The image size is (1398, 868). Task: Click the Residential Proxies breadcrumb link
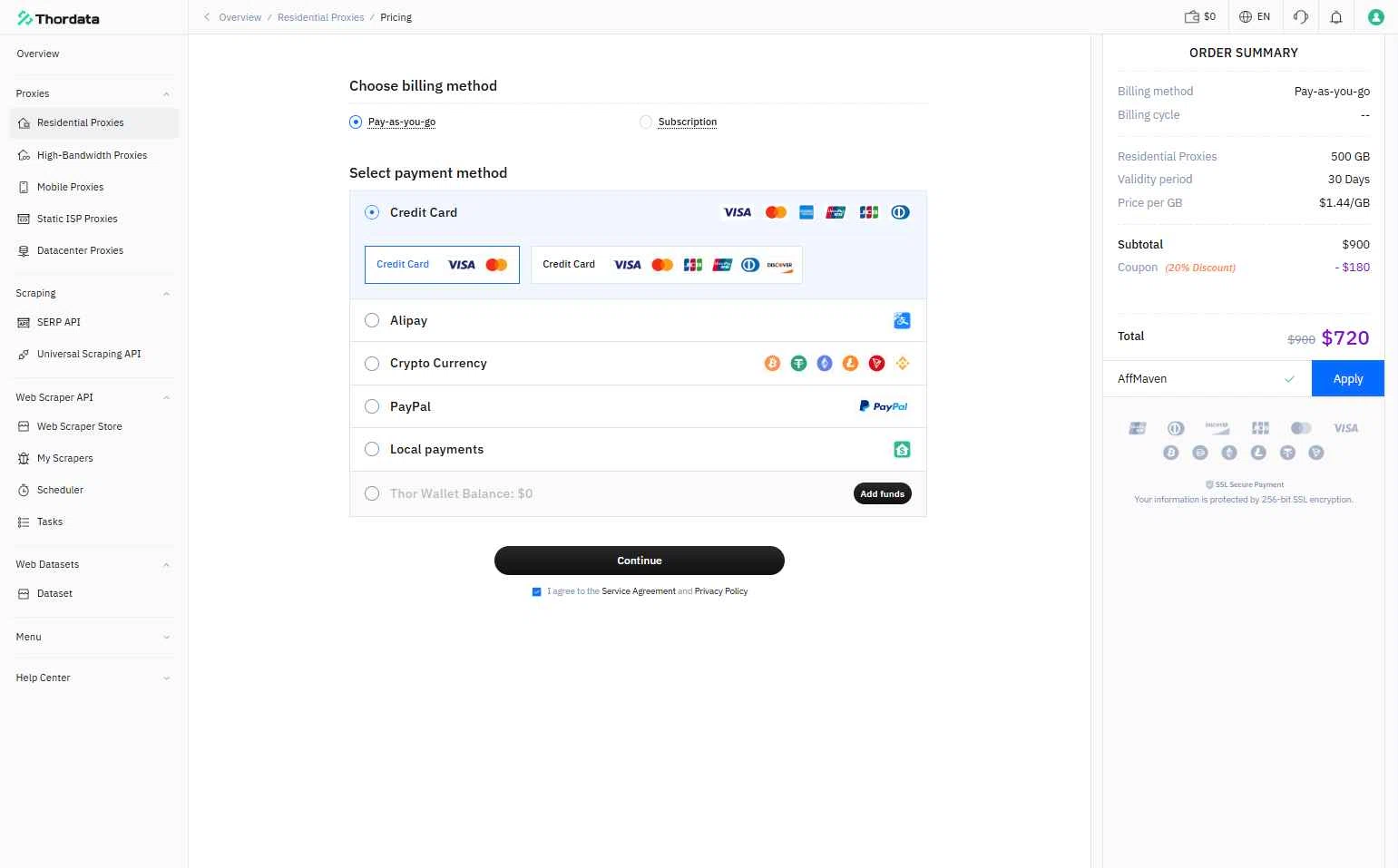pos(320,17)
